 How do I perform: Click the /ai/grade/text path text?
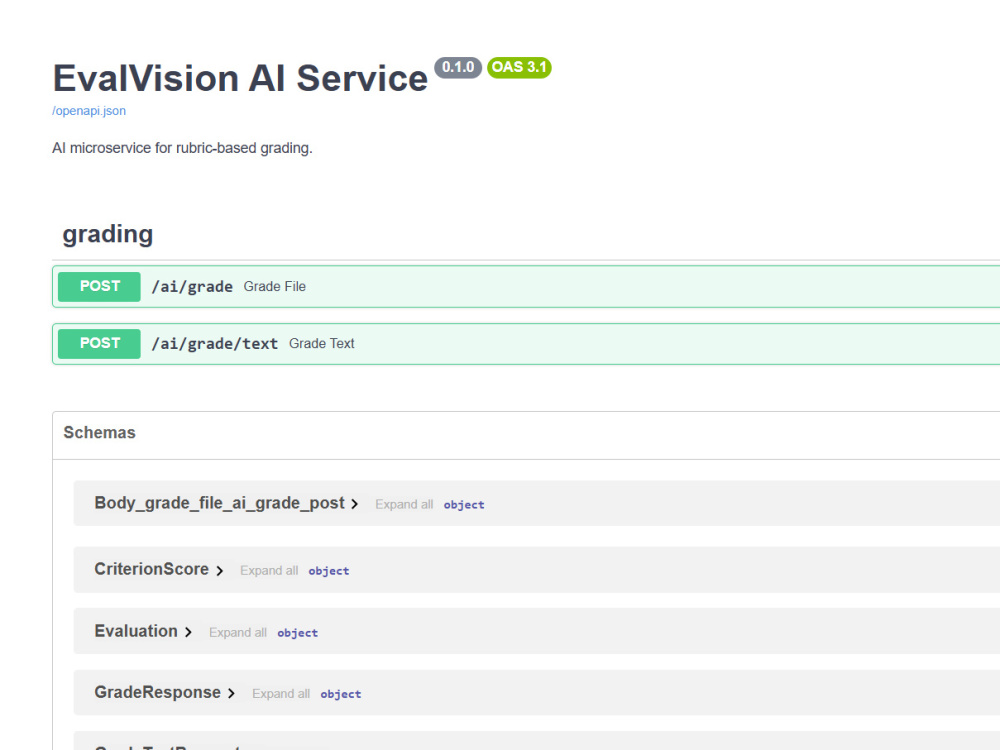[214, 344]
